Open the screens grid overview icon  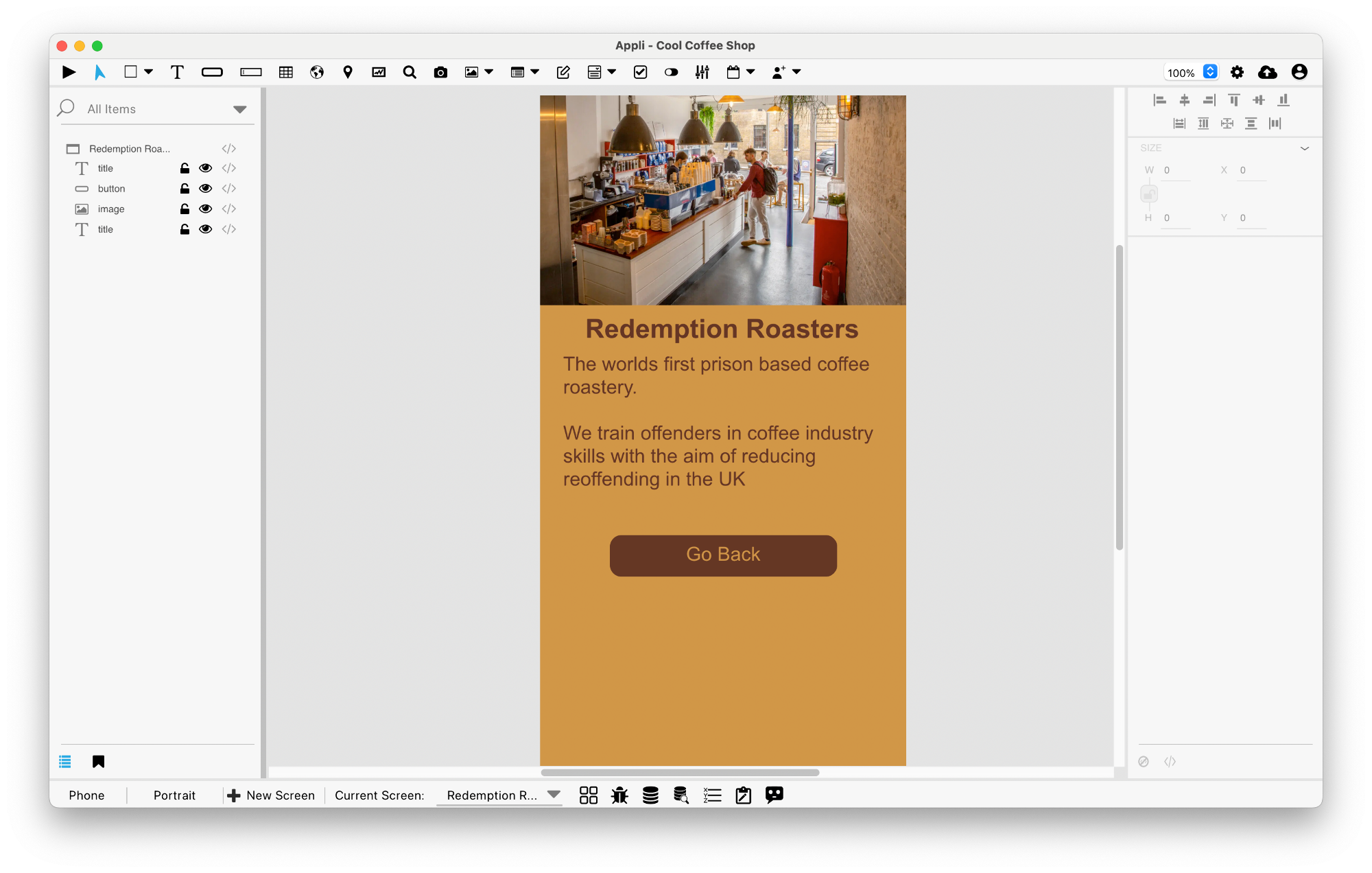coord(589,795)
